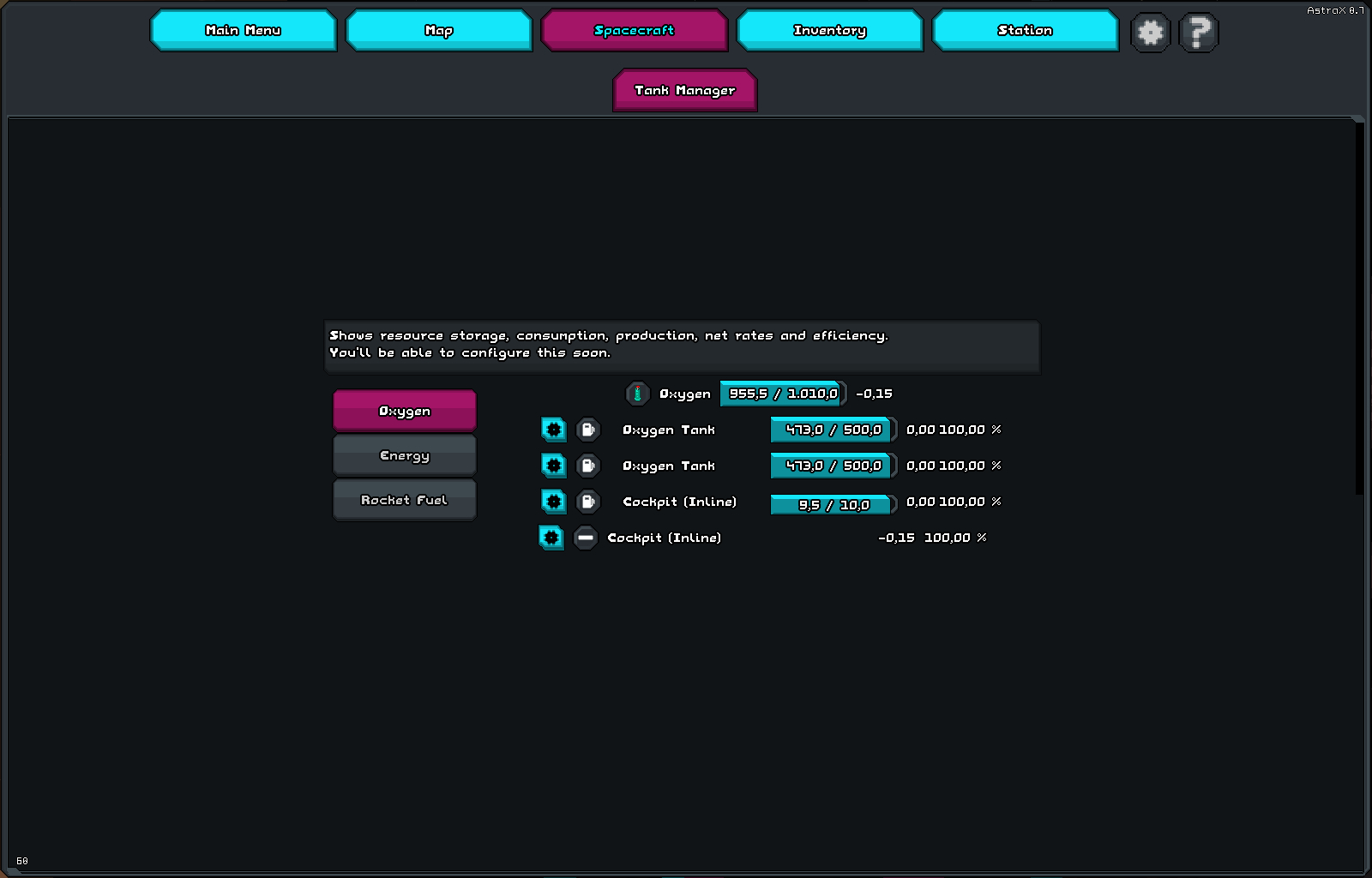
Task: Click the oxygen canister resource icon
Action: [x=637, y=394]
